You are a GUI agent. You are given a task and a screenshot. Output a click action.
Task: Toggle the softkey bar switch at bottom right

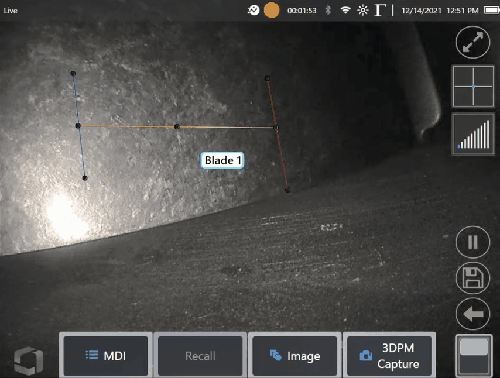click(473, 356)
